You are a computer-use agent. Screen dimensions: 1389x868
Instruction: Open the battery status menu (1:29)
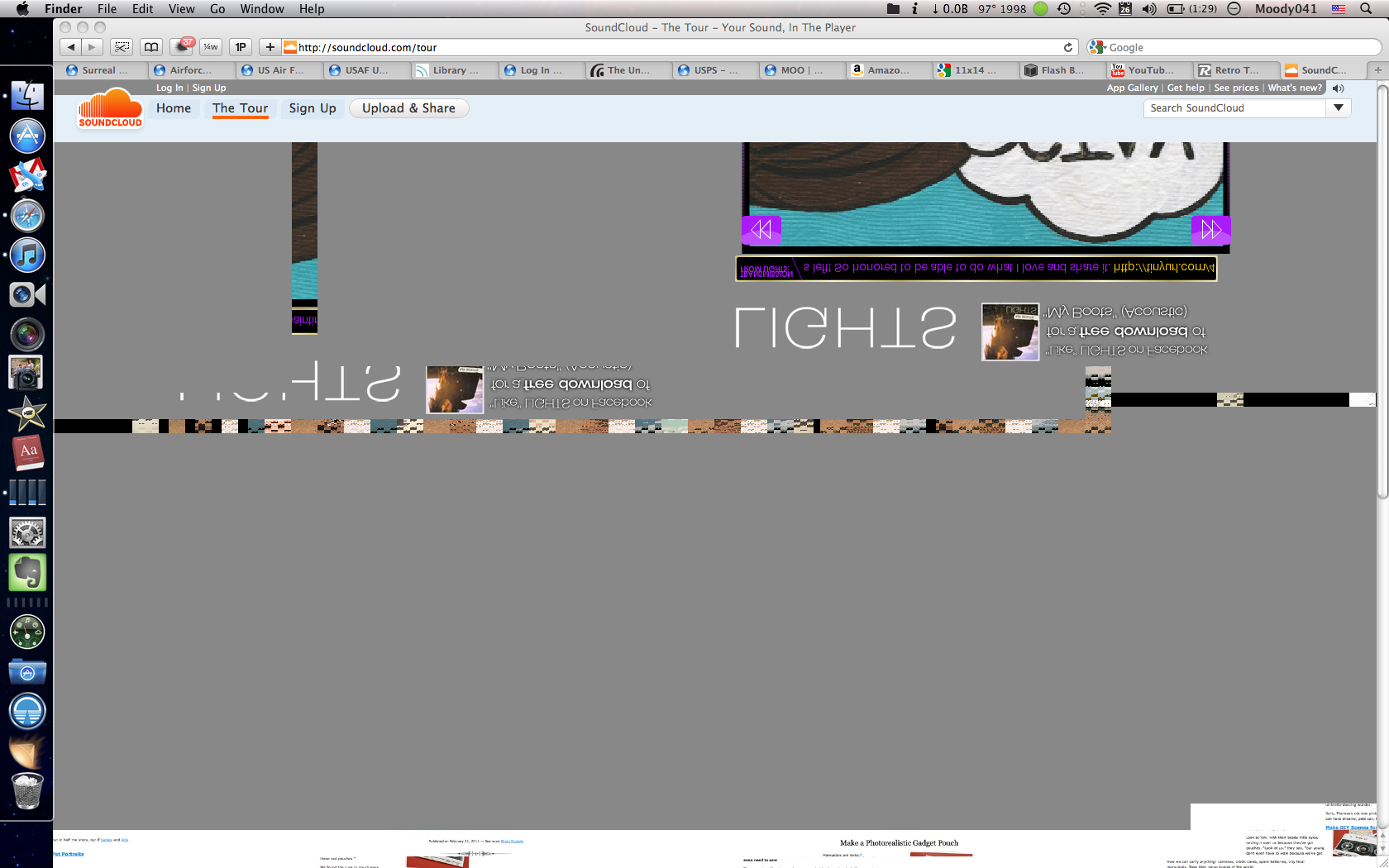click(x=1191, y=8)
